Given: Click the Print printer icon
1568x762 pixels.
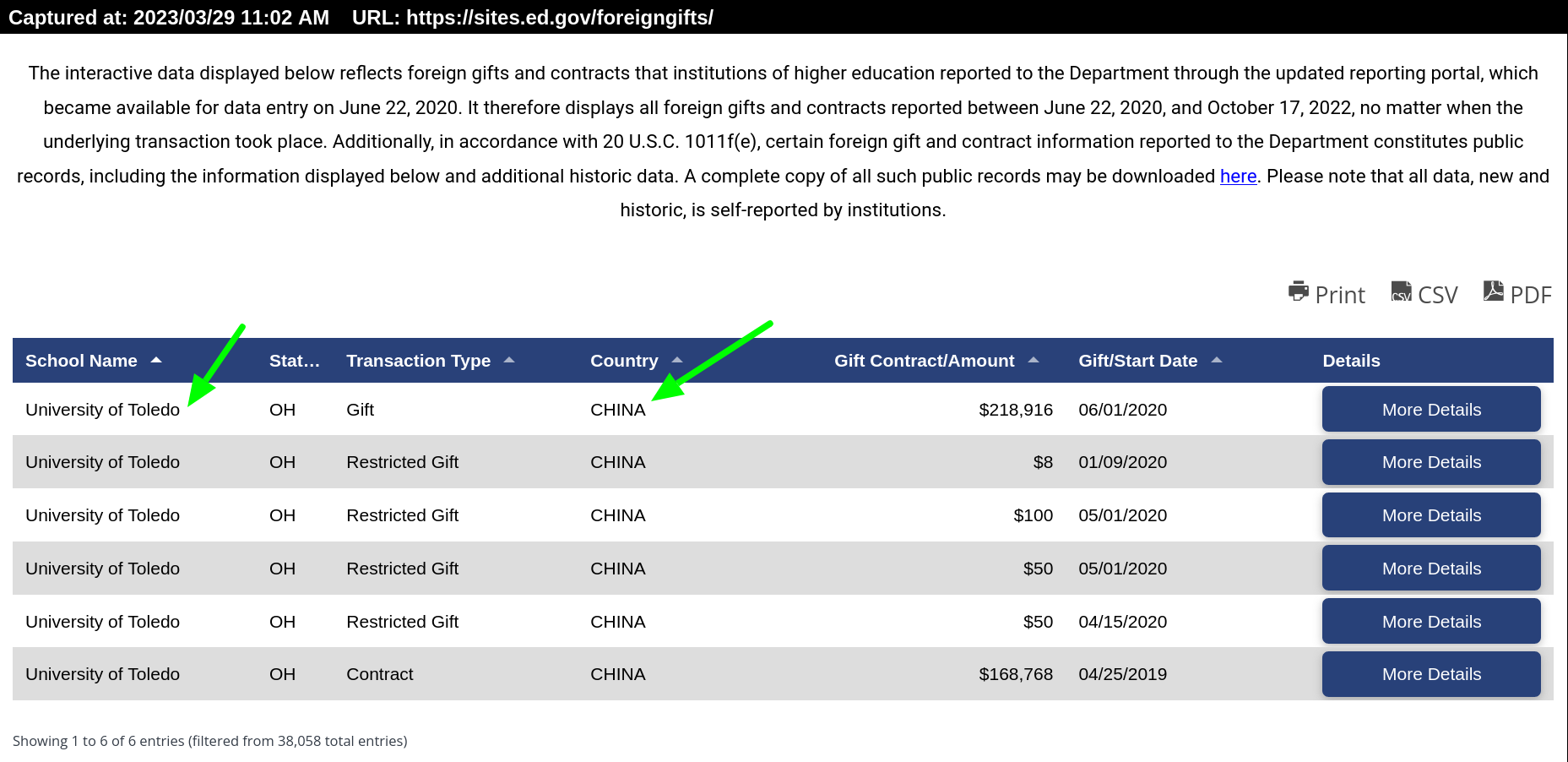Looking at the screenshot, I should [1299, 291].
